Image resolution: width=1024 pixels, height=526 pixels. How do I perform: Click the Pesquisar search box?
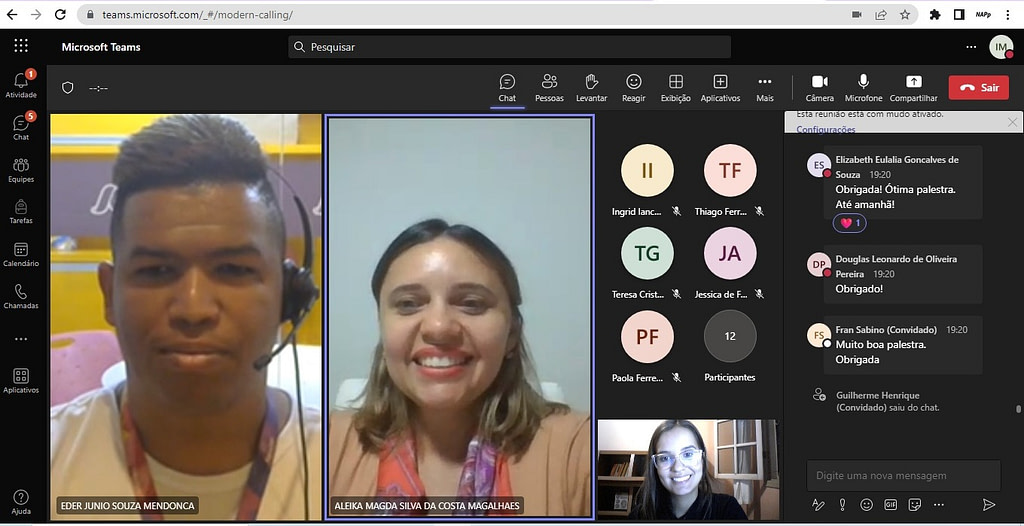509,47
